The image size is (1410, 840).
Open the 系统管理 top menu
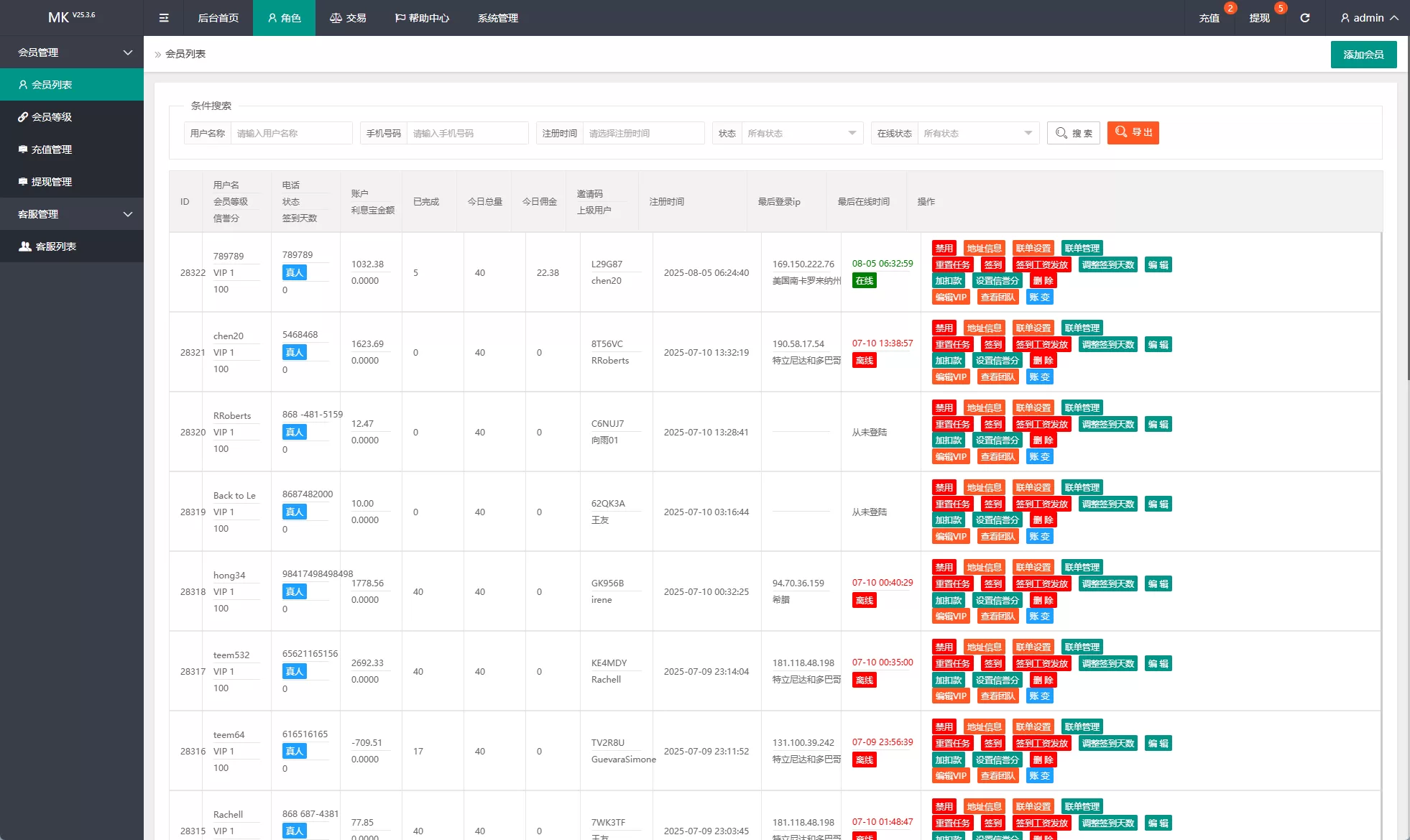click(x=497, y=18)
